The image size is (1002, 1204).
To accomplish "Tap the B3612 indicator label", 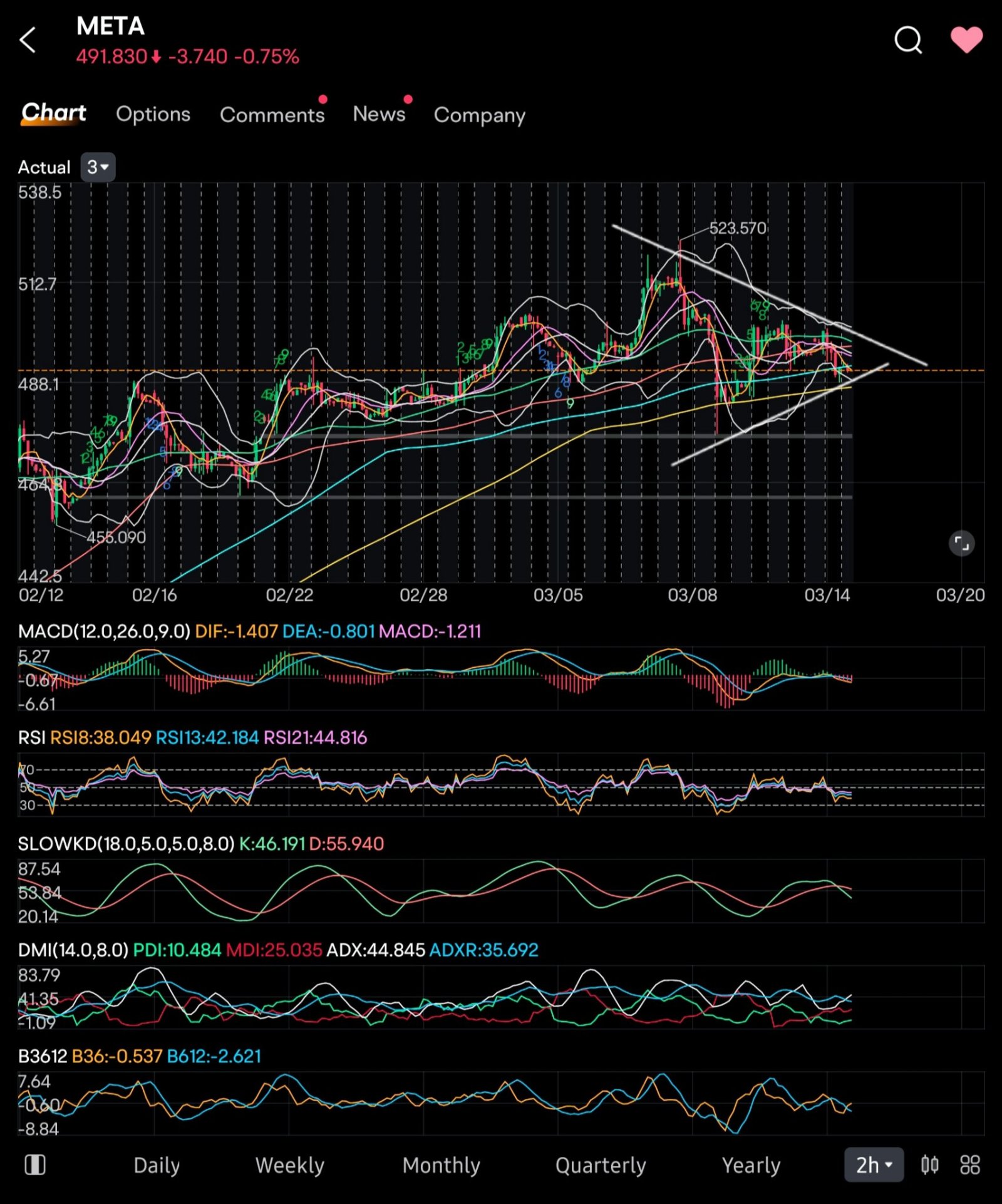I will (43, 1056).
